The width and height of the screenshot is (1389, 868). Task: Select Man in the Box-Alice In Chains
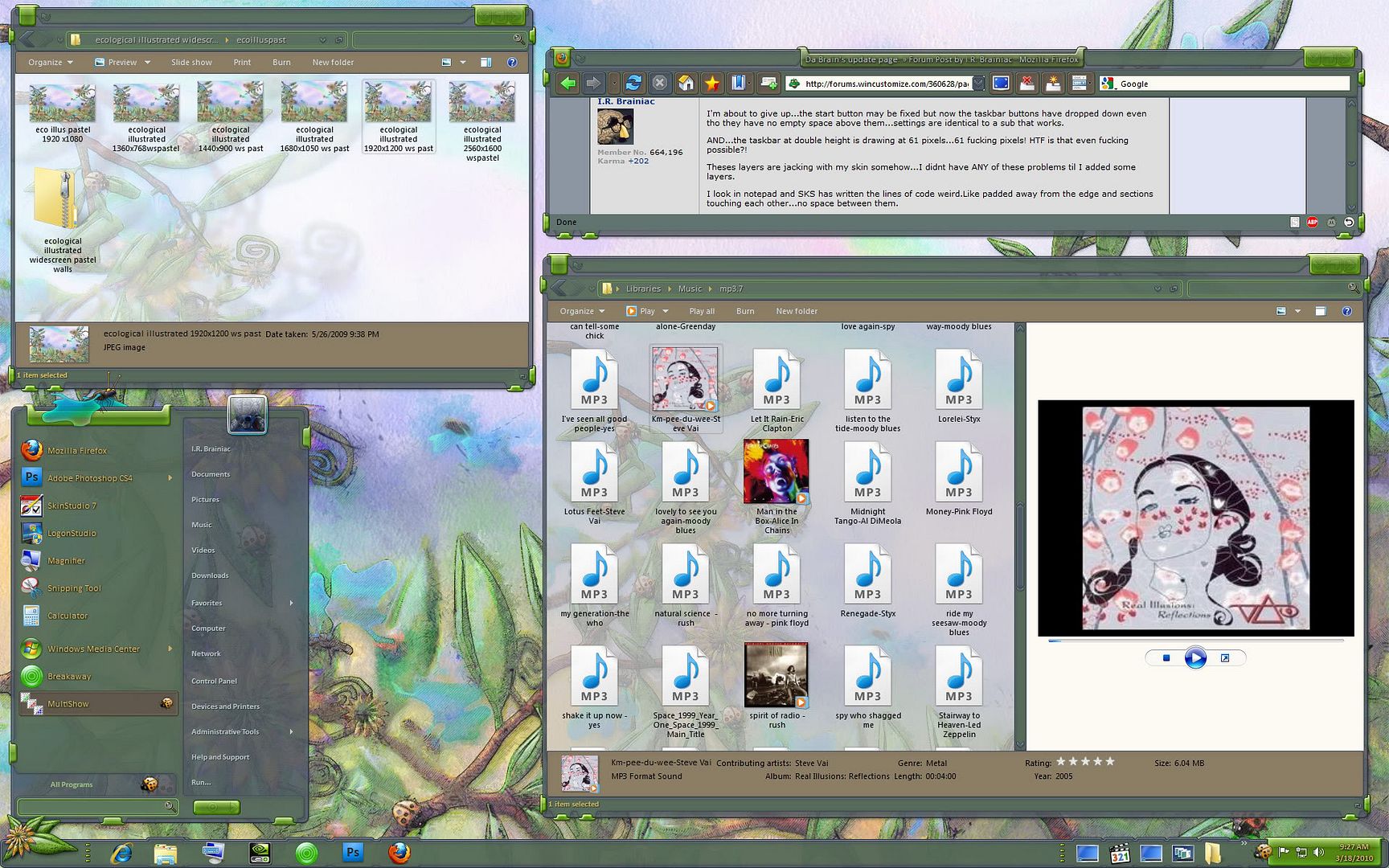coord(776,486)
